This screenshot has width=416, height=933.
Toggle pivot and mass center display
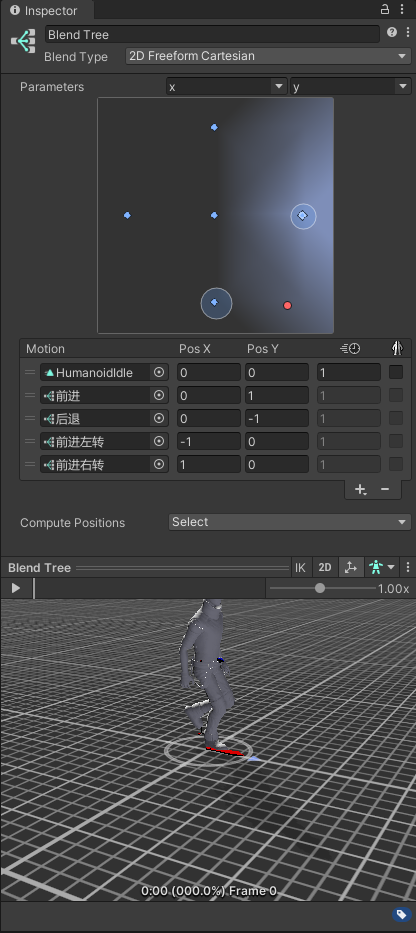351,568
